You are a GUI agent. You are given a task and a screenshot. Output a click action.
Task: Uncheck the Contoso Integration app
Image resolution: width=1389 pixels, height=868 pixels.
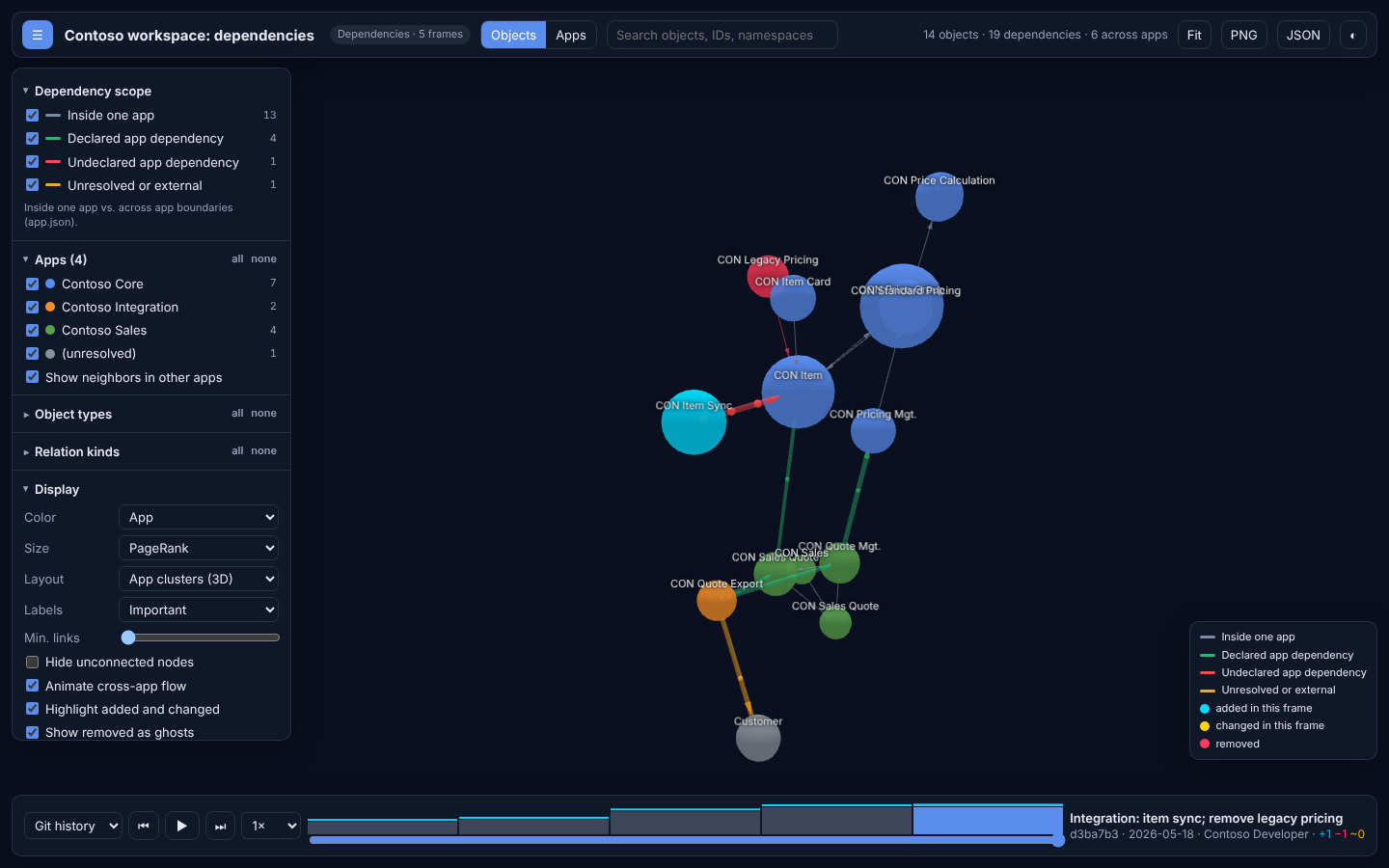click(x=32, y=307)
